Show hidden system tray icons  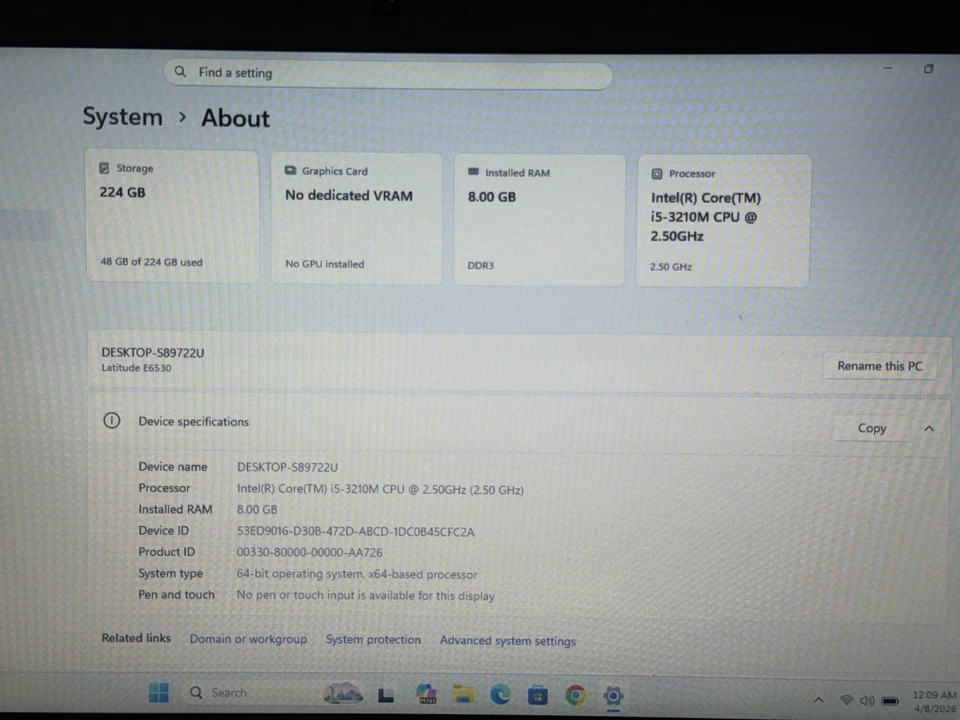pos(819,700)
